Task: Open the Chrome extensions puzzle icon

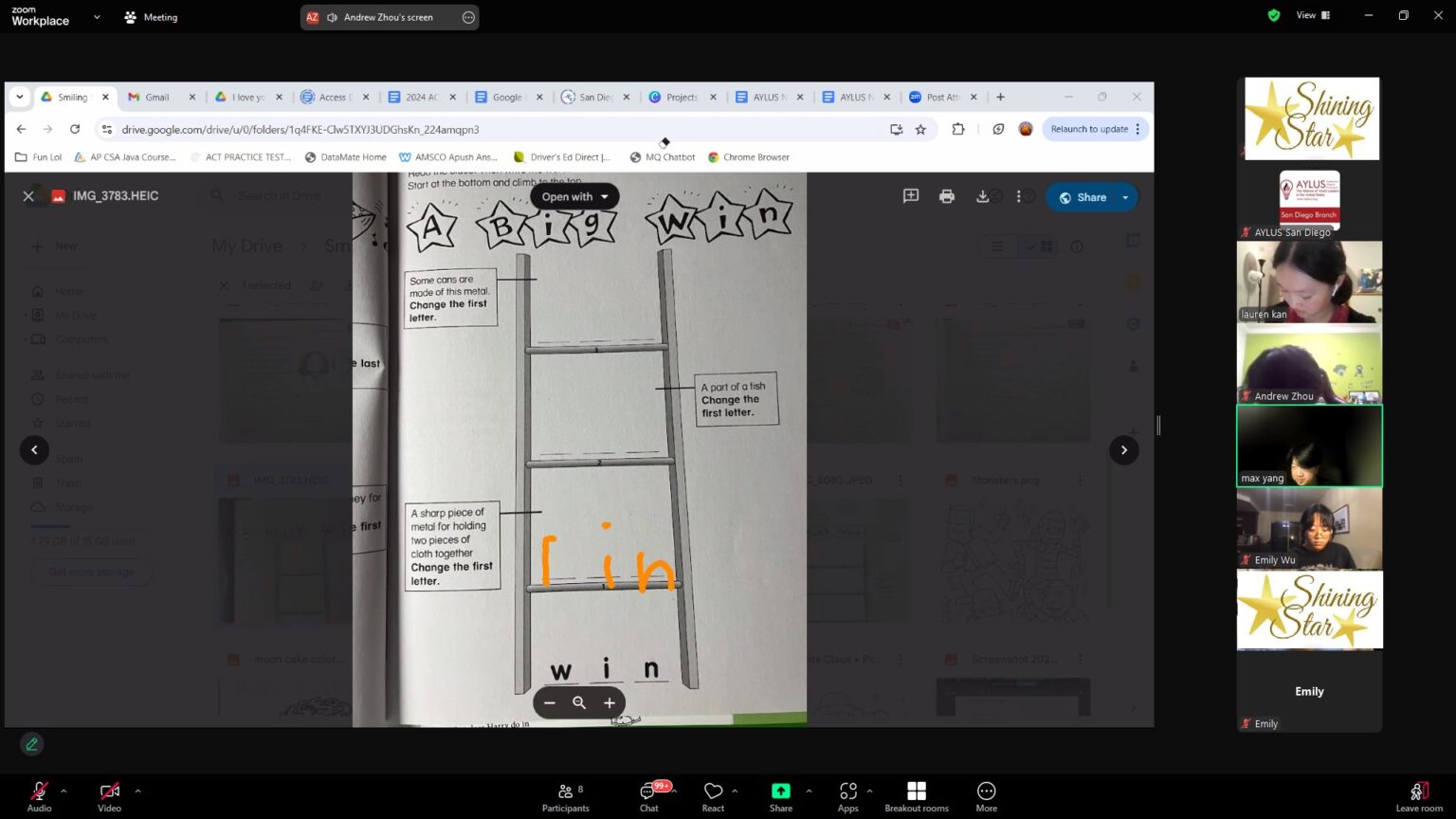Action: click(958, 129)
